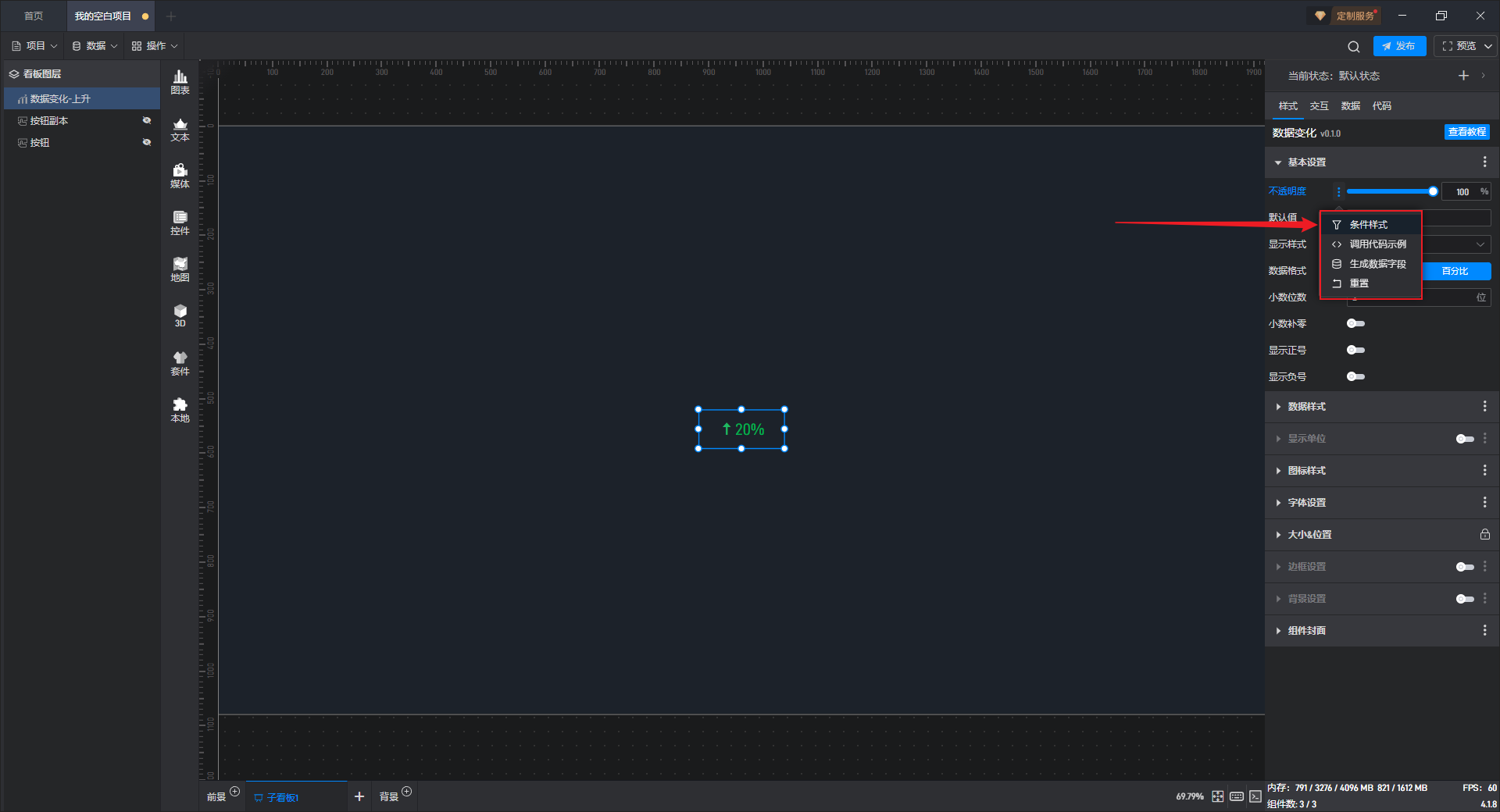The height and width of the screenshot is (812, 1500).
Task: Open the 操作 dropdown menu
Action: point(155,46)
